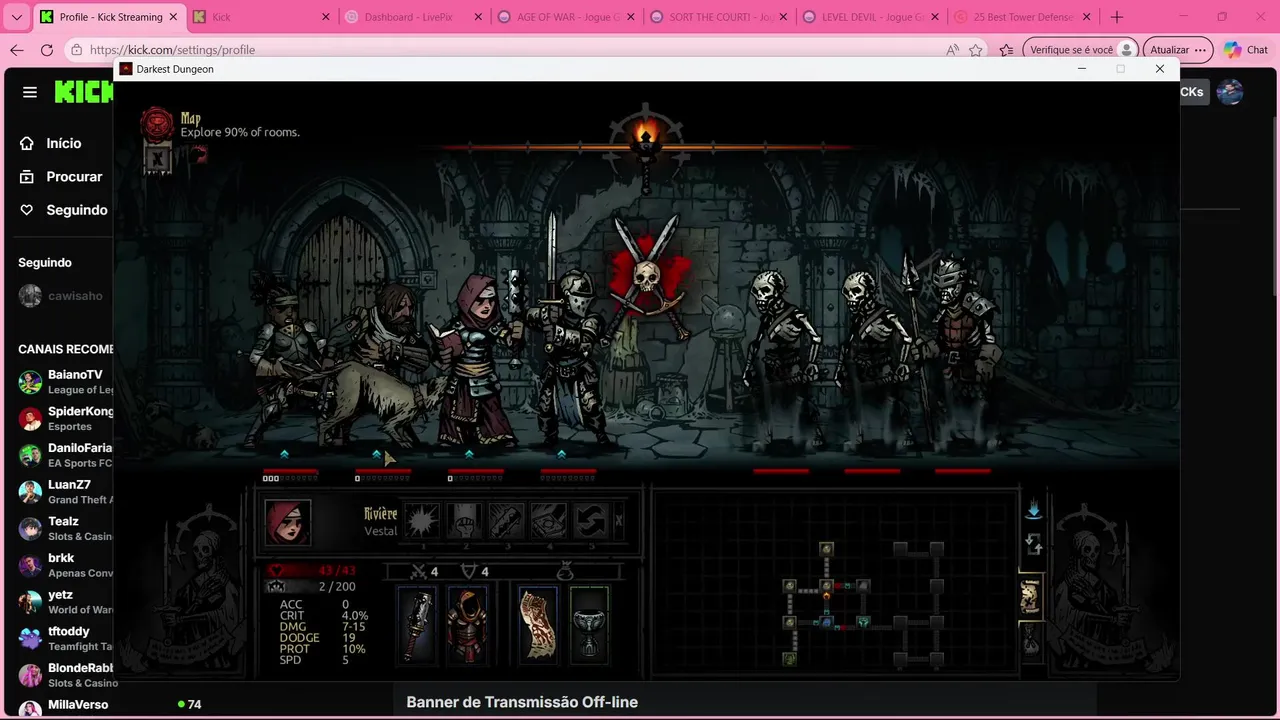Open new browser tab with plus button
Viewport: 1280px width, 720px height.
(x=1117, y=17)
